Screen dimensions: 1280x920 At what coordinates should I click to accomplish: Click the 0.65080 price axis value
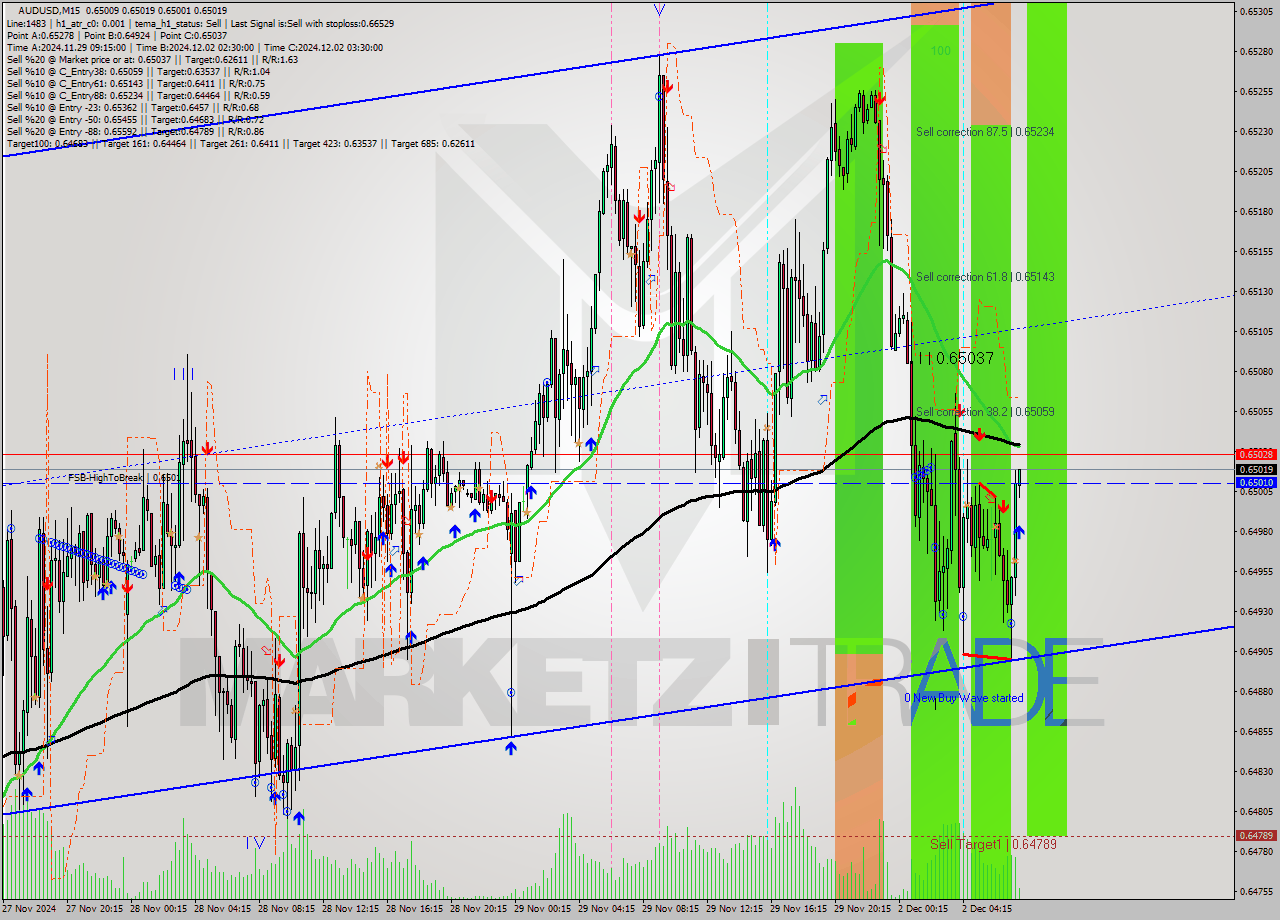[1256, 371]
